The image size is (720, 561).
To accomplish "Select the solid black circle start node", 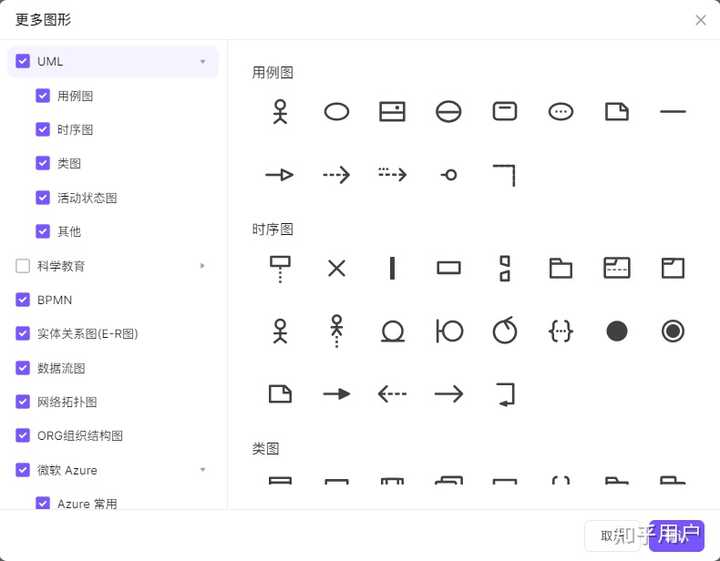I will [x=617, y=331].
